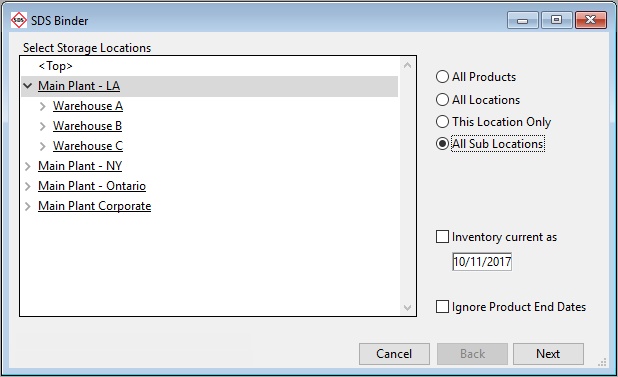618x377 pixels.
Task: Click the scrollbar down arrow
Action: (408, 308)
